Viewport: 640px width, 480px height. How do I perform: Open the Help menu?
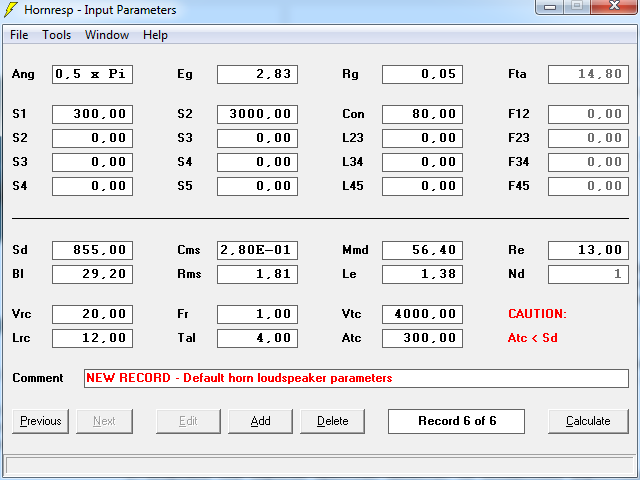coord(155,35)
